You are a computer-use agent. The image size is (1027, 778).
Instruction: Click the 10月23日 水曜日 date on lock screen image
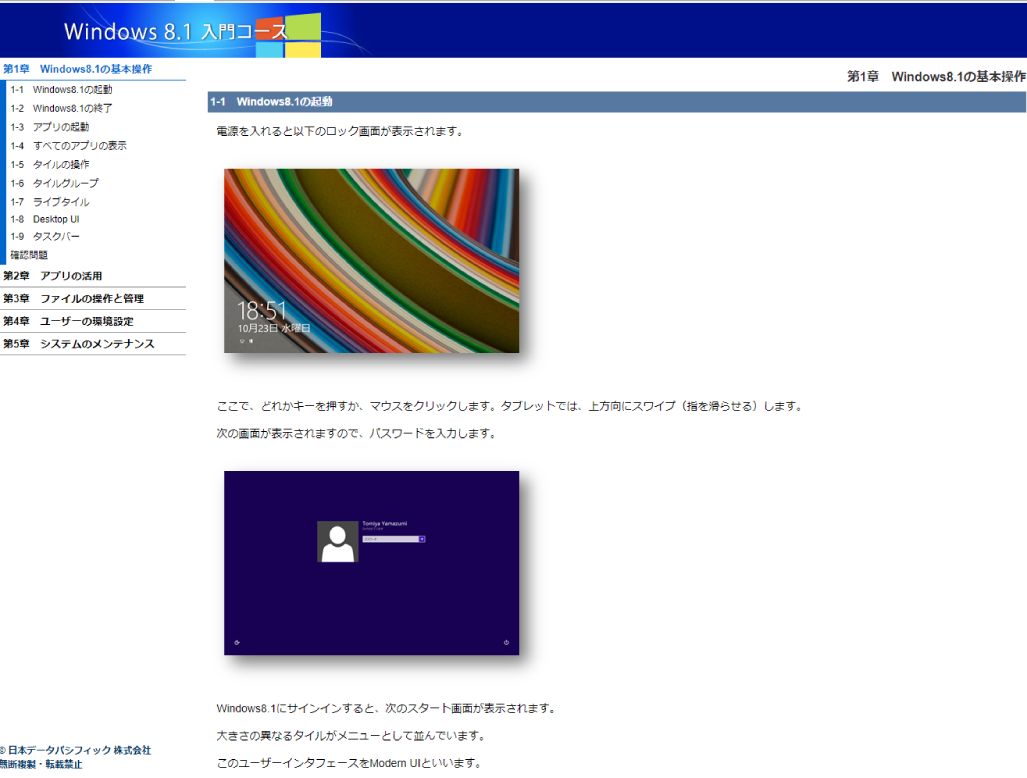point(274,328)
